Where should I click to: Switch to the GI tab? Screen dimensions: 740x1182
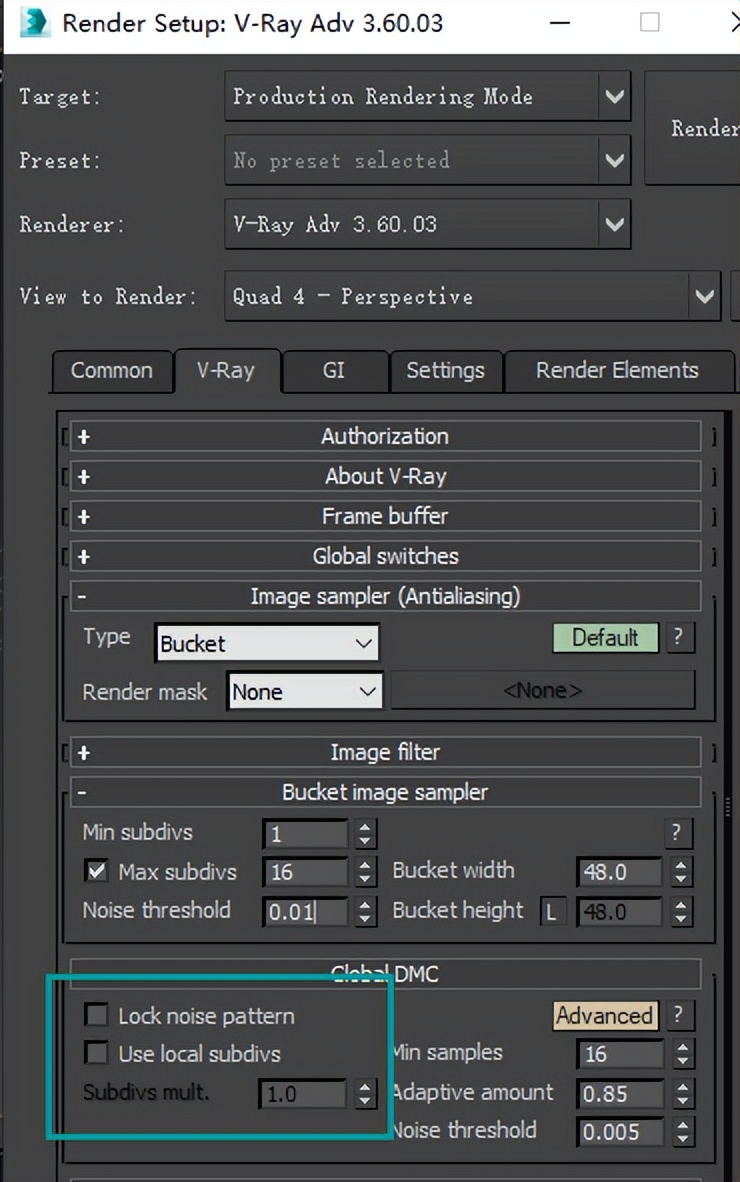334,370
